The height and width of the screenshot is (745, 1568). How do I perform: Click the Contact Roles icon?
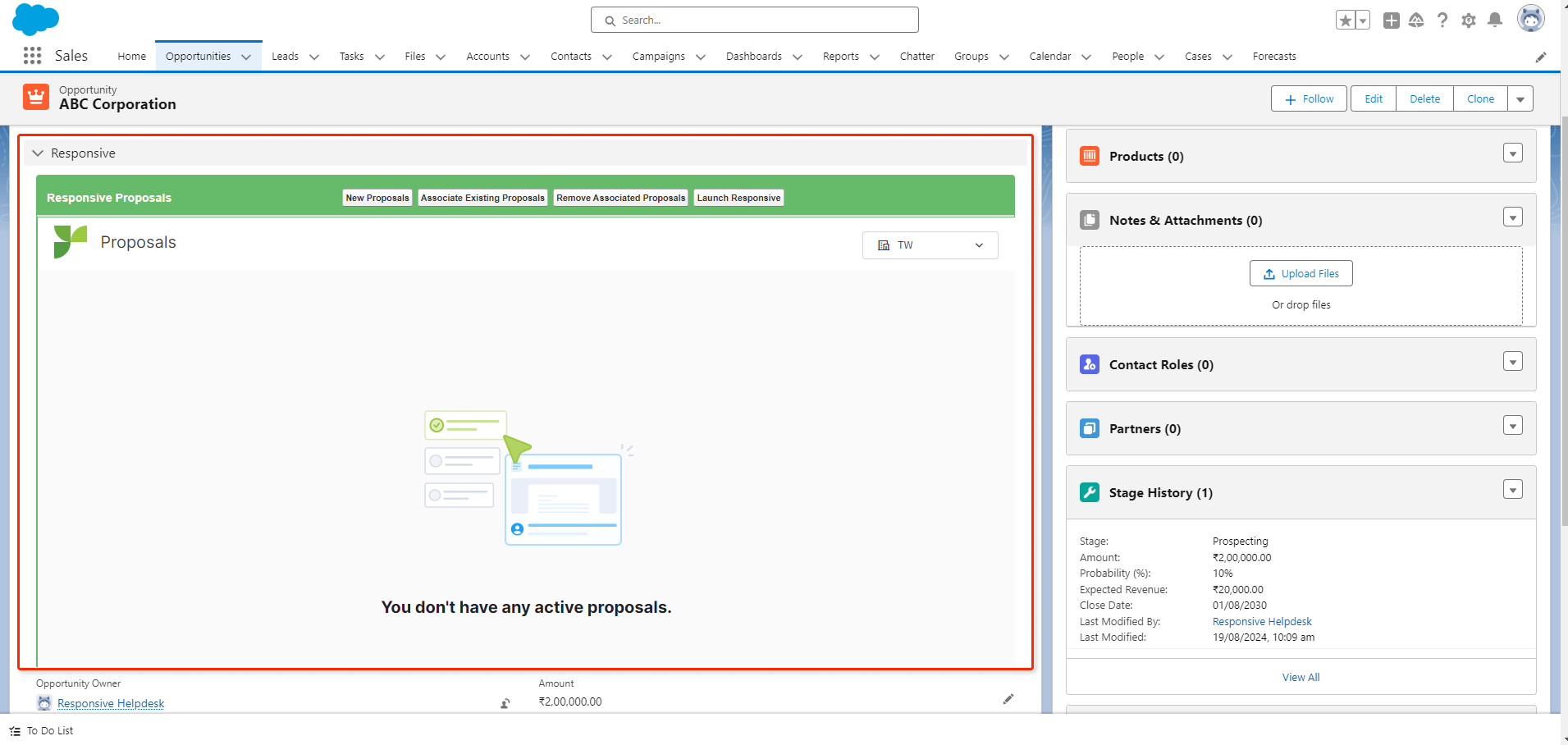click(x=1090, y=364)
